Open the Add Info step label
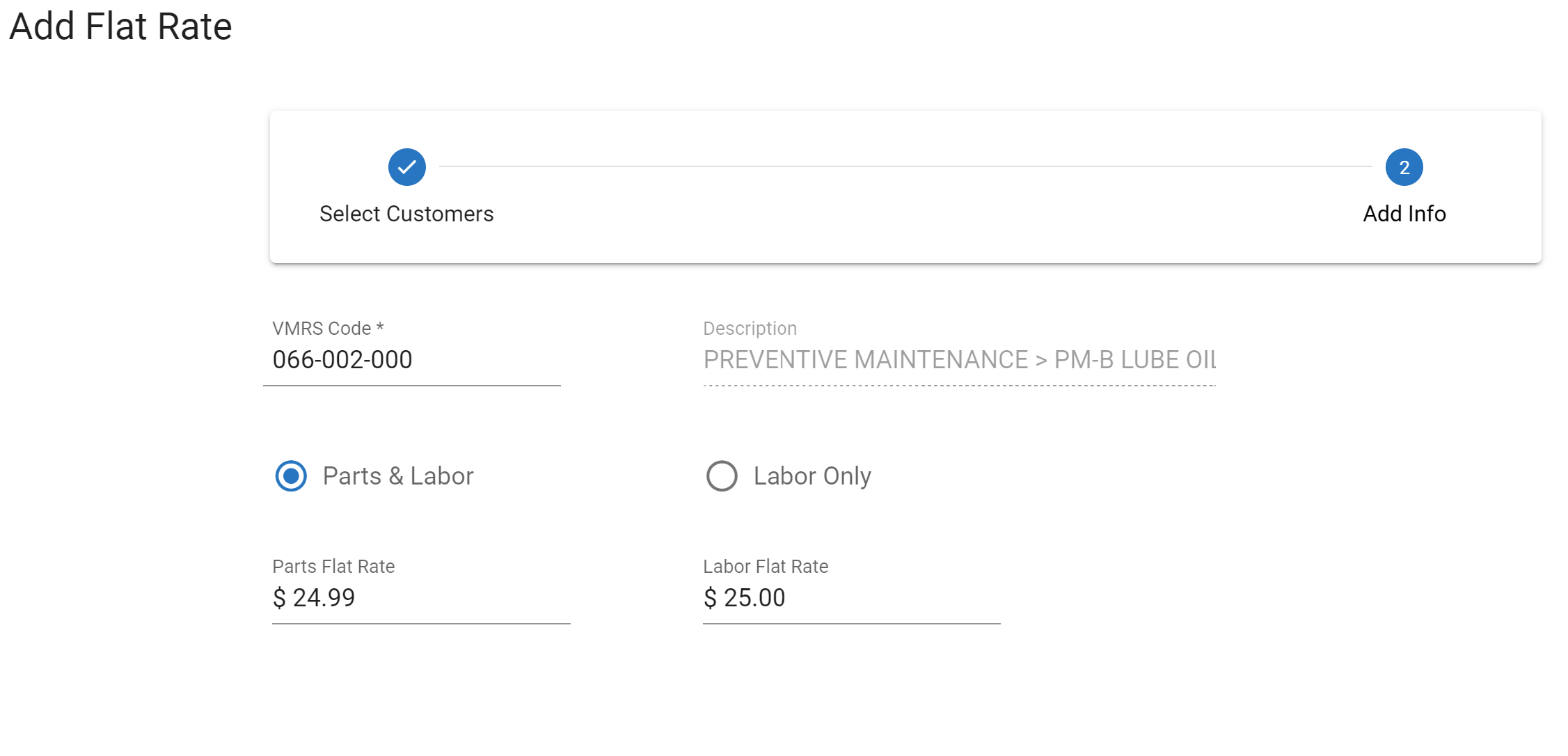 click(x=1404, y=214)
